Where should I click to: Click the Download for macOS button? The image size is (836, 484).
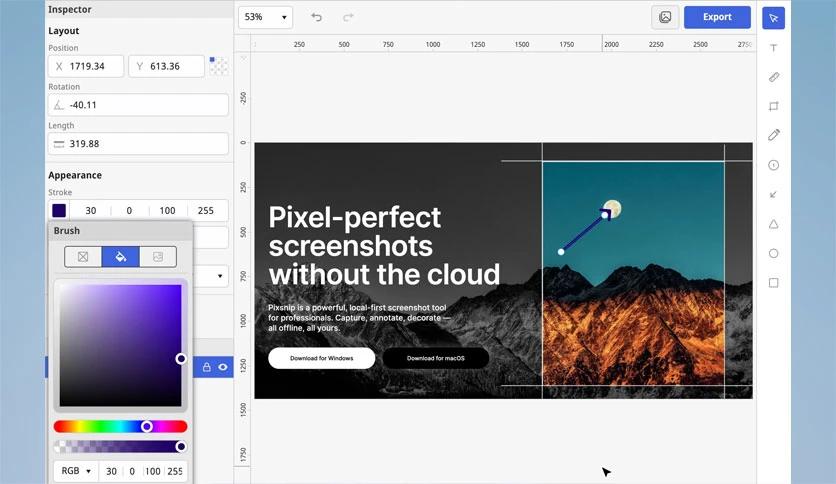click(436, 358)
